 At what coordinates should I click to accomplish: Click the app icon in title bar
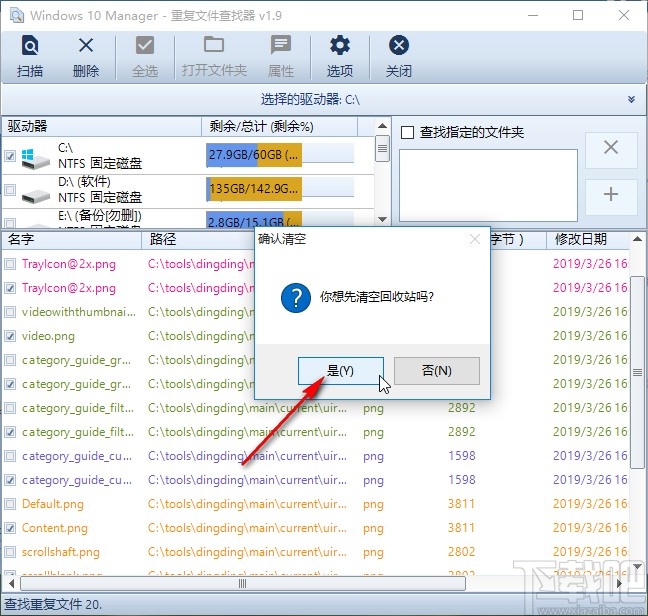pos(17,16)
